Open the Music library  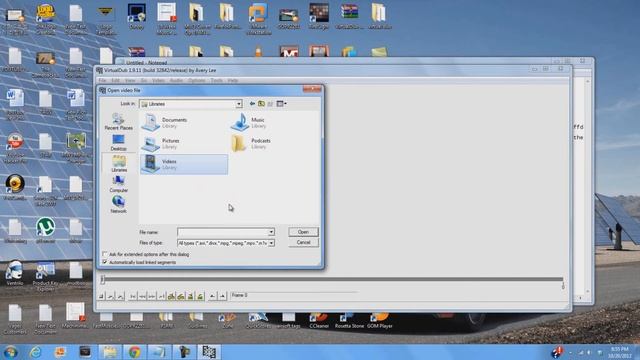pos(248,122)
